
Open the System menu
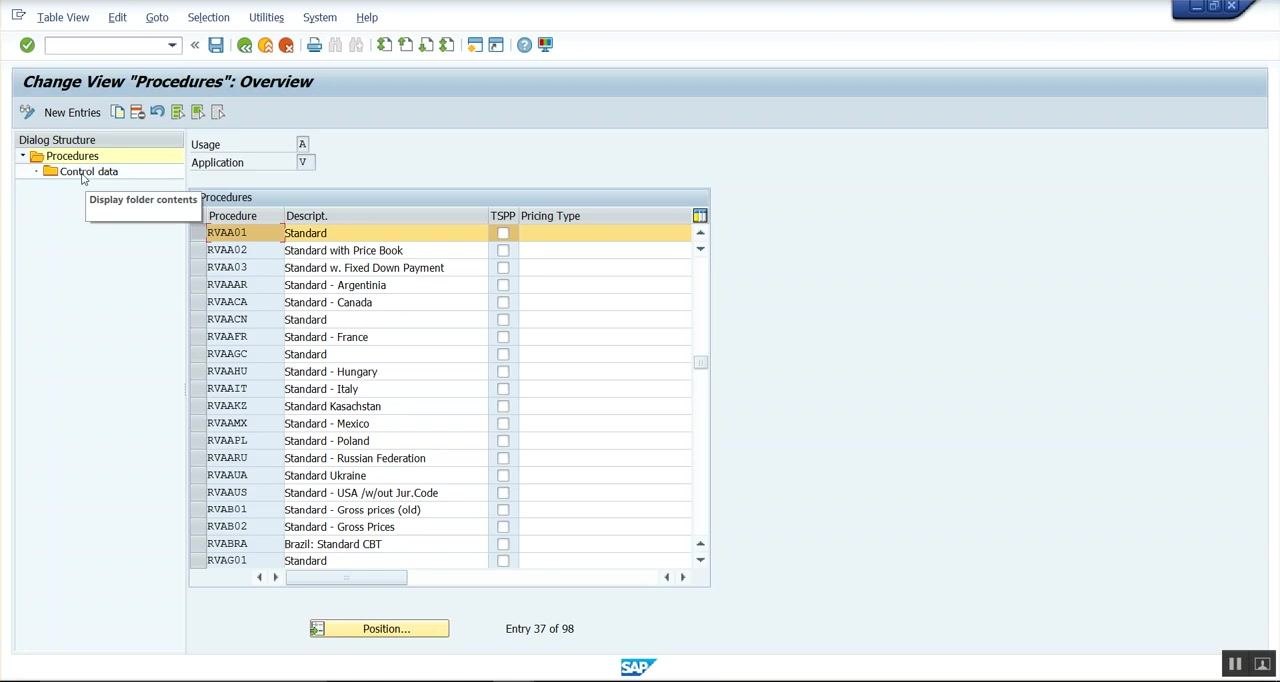320,17
